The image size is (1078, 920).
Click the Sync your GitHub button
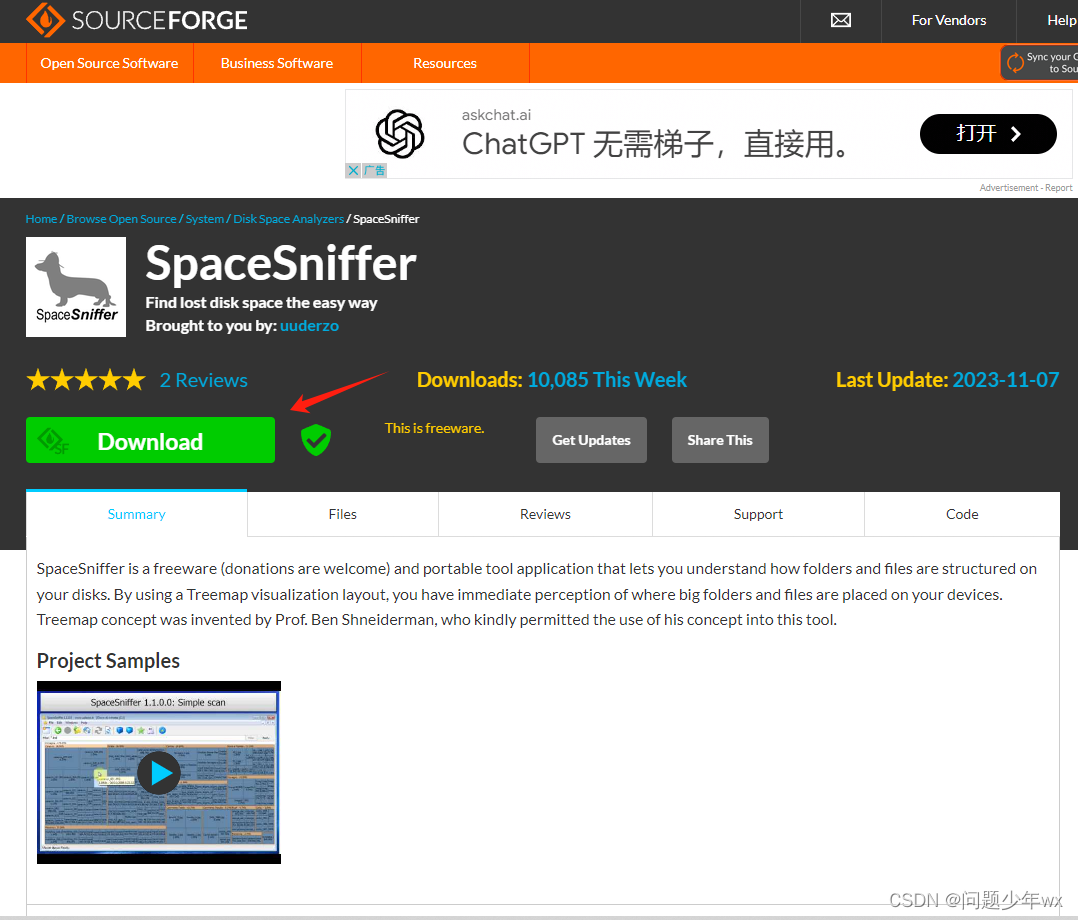(1040, 63)
